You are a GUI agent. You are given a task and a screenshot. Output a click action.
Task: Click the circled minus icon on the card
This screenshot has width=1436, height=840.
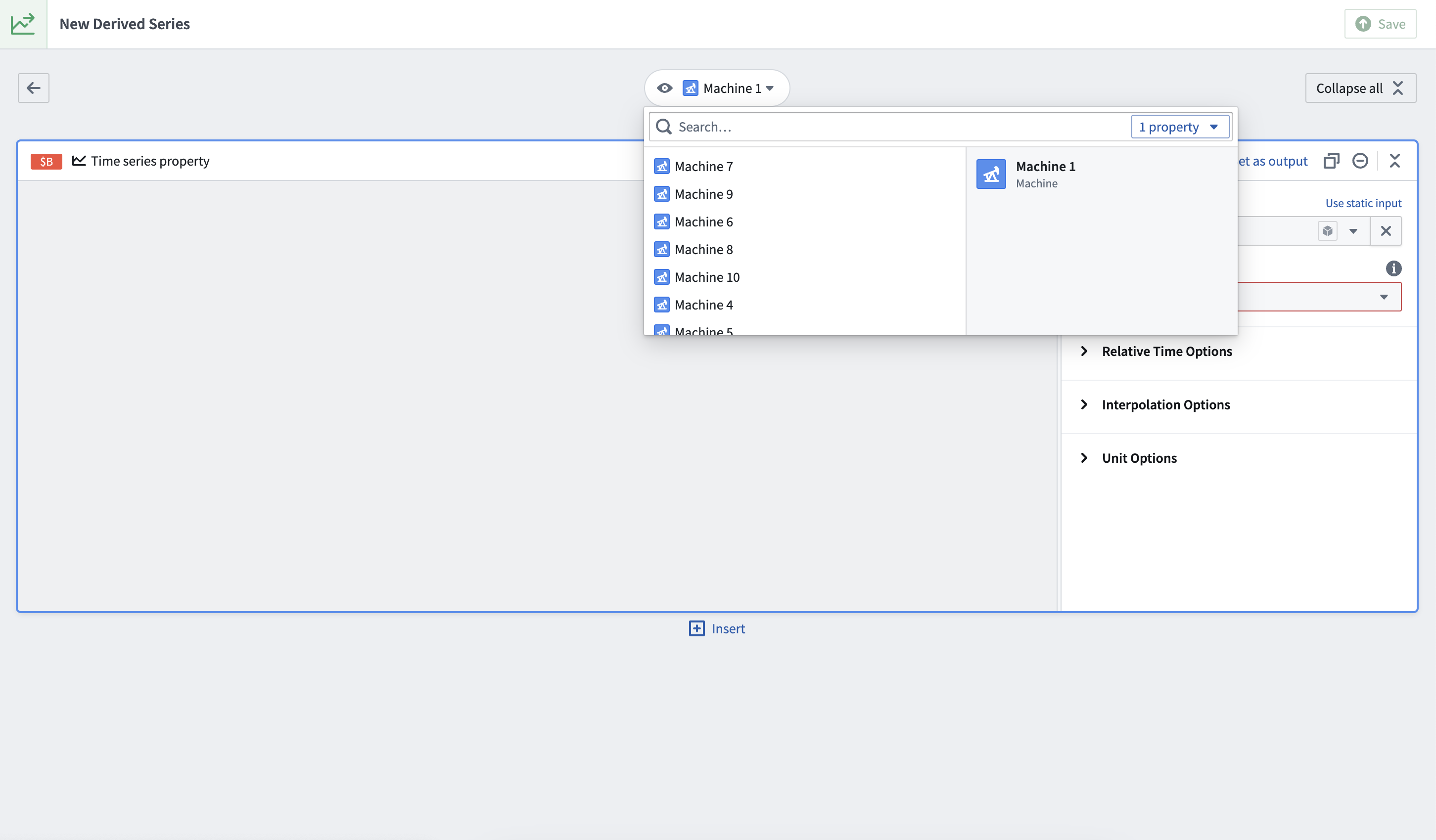point(1360,161)
